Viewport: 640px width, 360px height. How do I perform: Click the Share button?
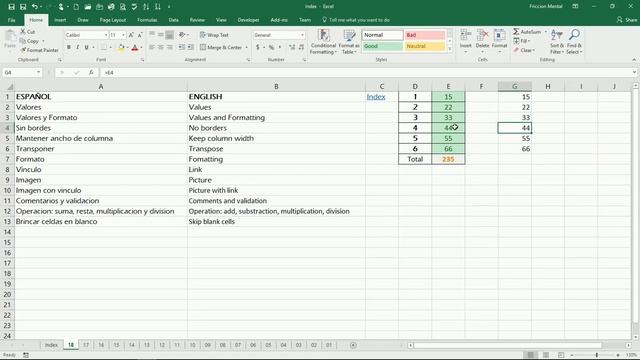[x=627, y=20]
